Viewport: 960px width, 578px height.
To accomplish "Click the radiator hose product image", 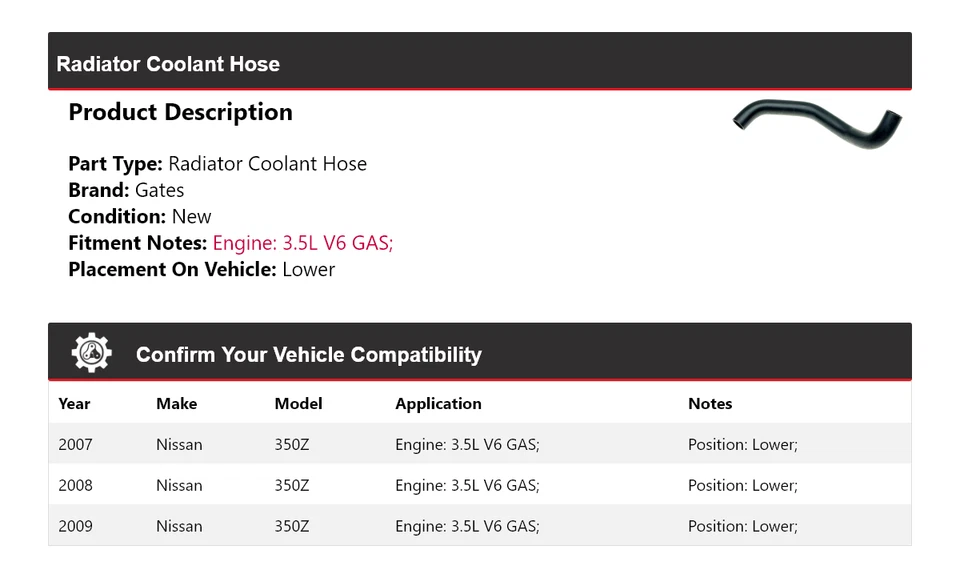I will click(x=816, y=123).
